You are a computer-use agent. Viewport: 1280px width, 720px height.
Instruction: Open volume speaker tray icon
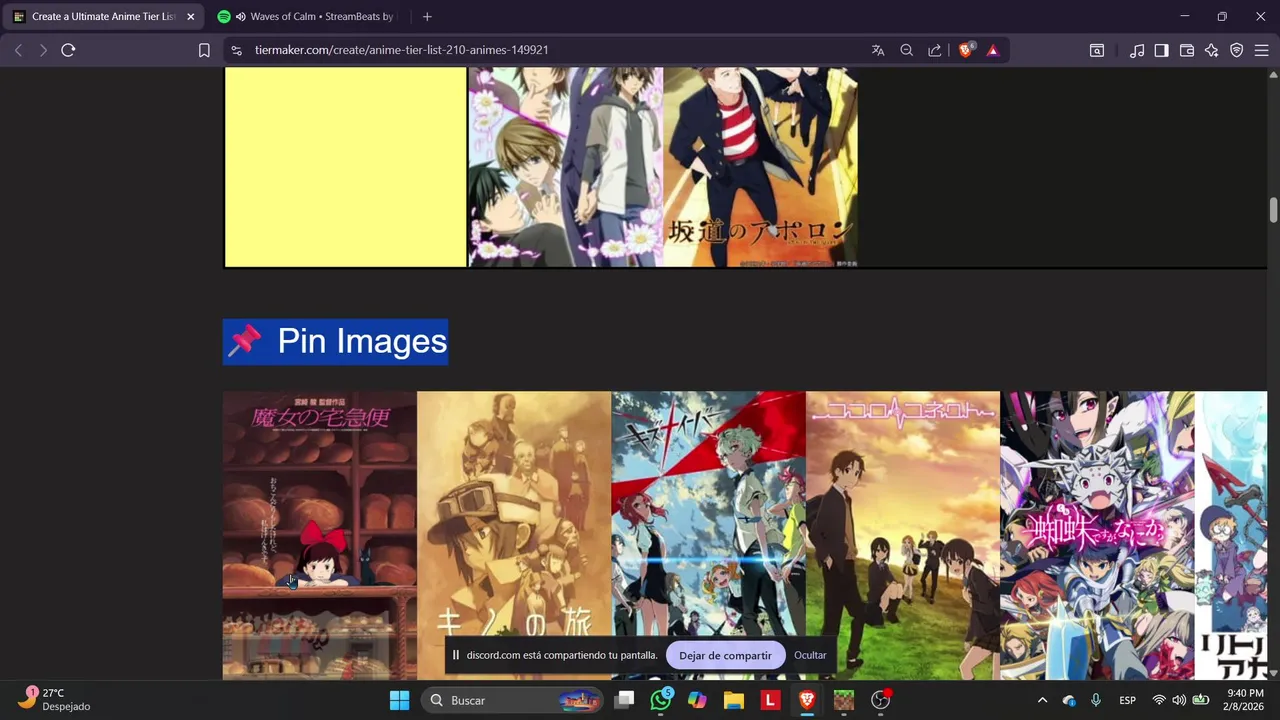point(1179,700)
